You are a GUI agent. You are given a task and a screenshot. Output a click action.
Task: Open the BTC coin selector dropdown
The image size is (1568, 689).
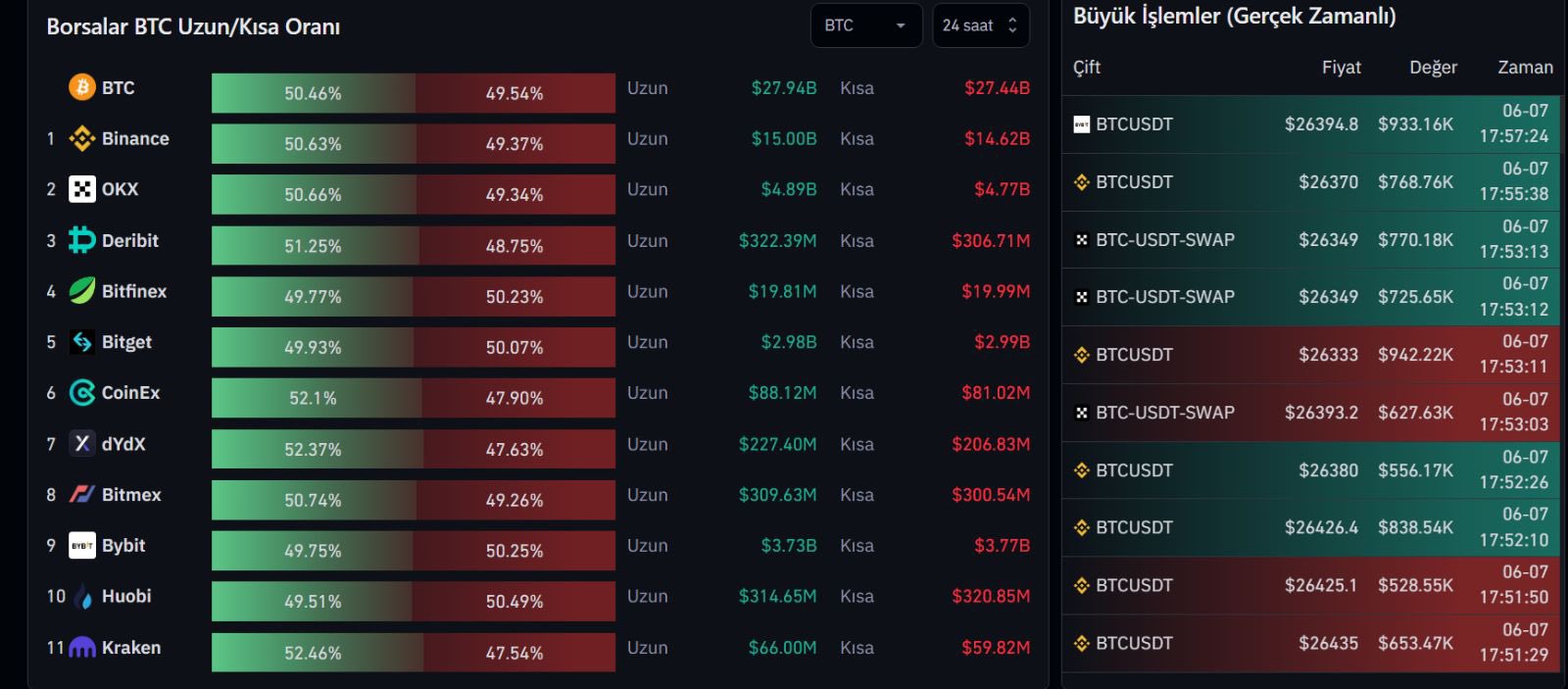(x=866, y=25)
